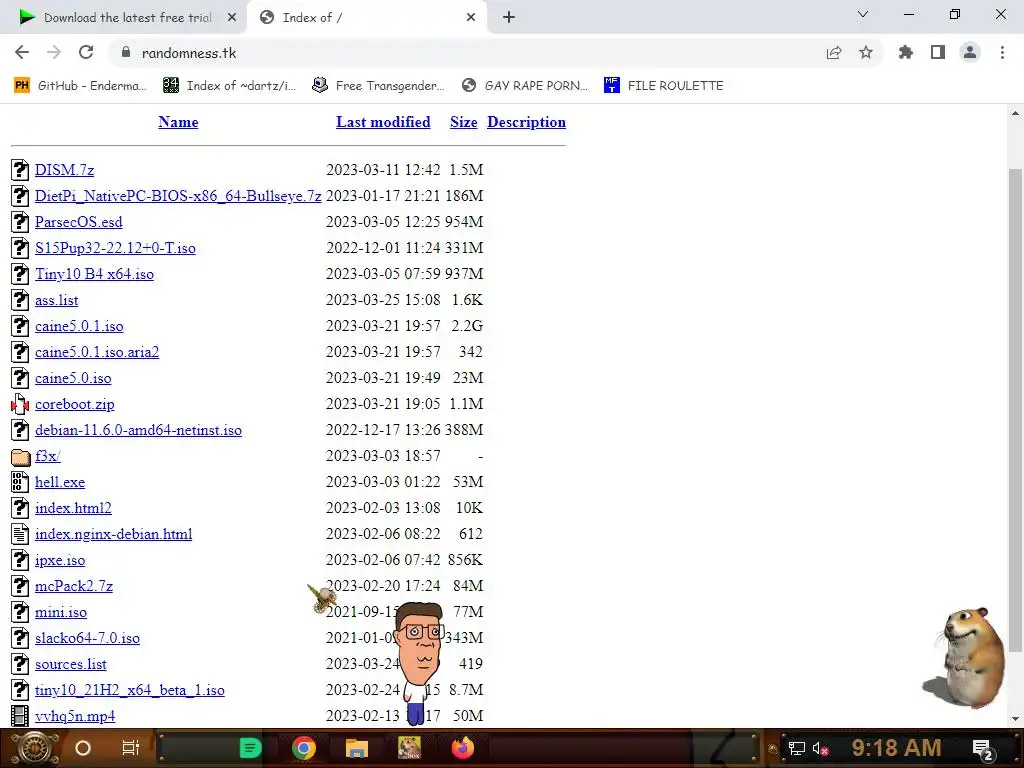Switch to 'Download the latest free trial' tab
Image resolution: width=1024 pixels, height=768 pixels.
tap(123, 18)
